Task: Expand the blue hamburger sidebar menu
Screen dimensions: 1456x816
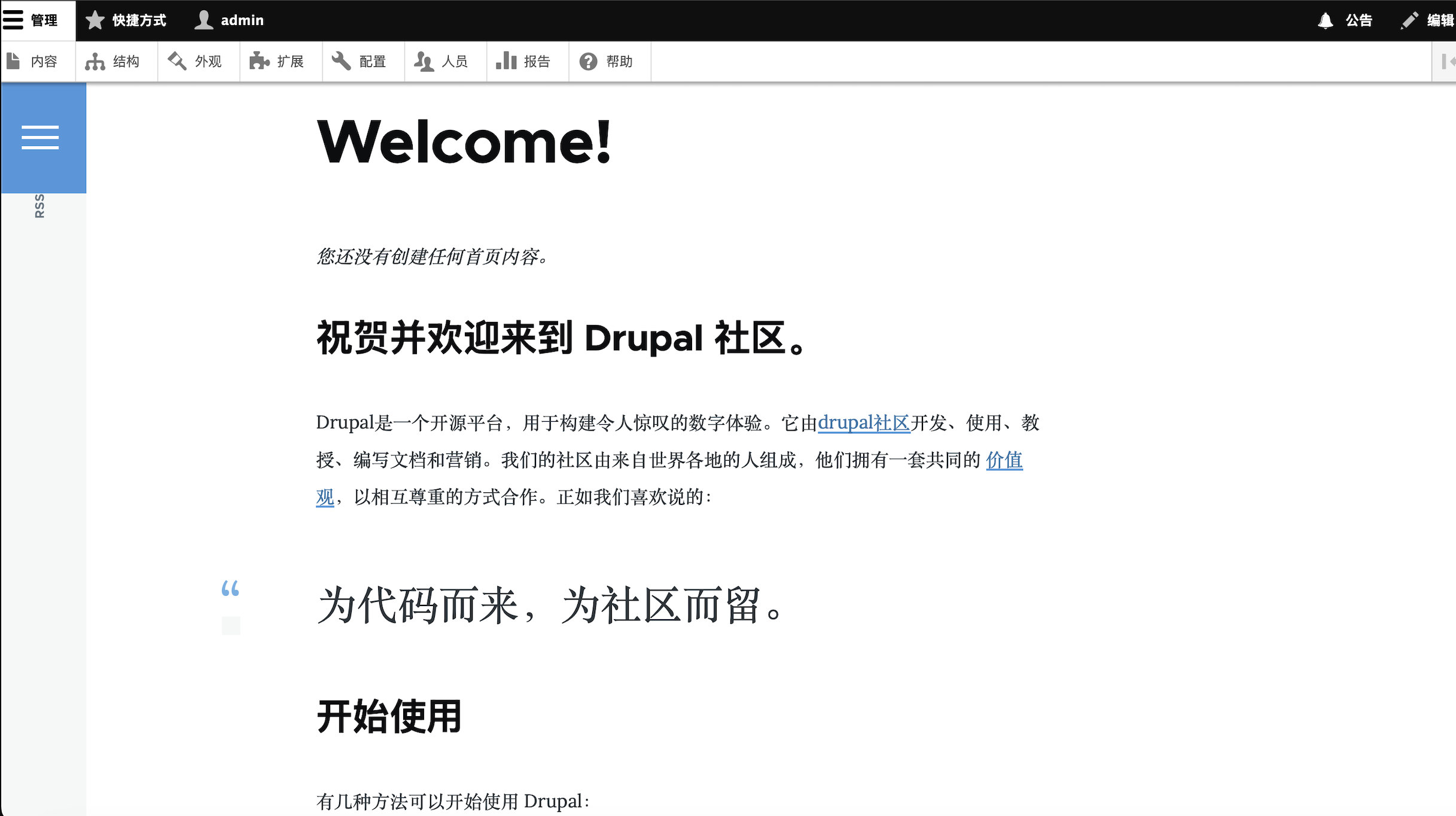Action: [x=43, y=138]
